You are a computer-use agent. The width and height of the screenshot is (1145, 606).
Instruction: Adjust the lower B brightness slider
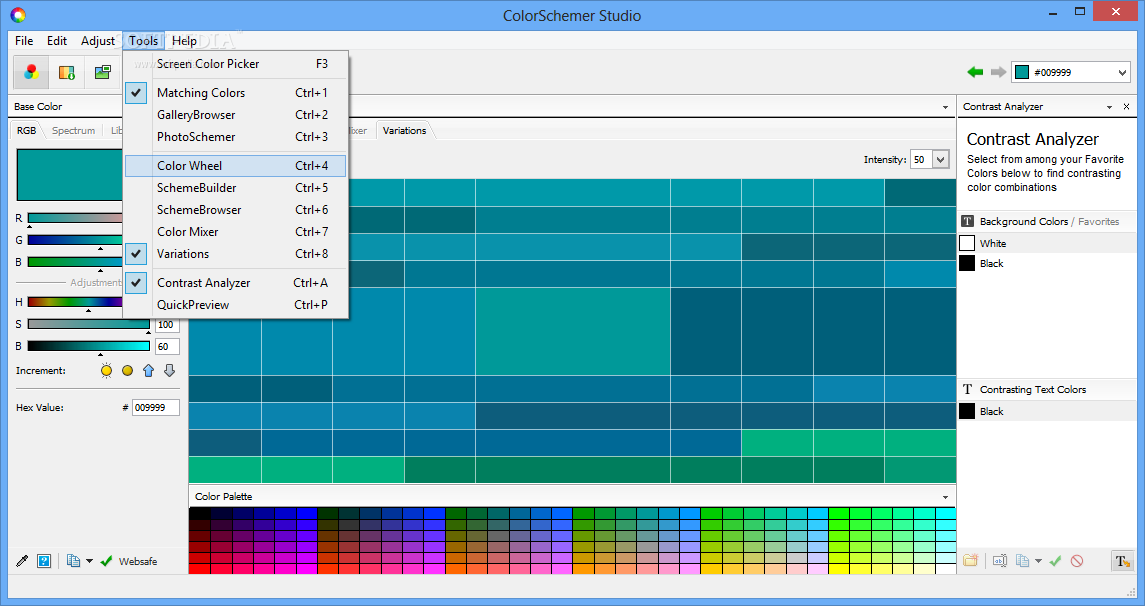[x=88, y=346]
